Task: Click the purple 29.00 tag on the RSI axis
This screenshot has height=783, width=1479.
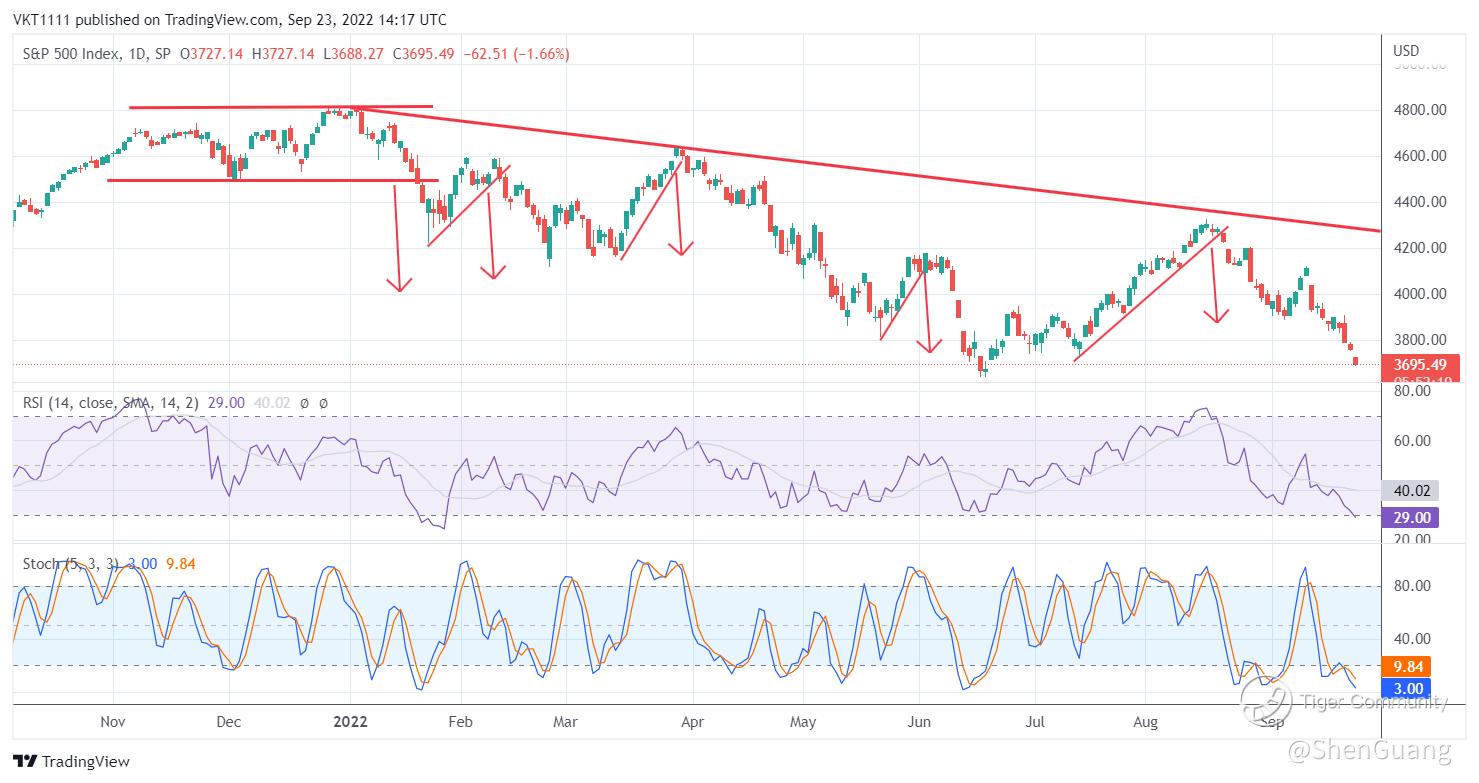Action: pyautogui.click(x=1410, y=517)
